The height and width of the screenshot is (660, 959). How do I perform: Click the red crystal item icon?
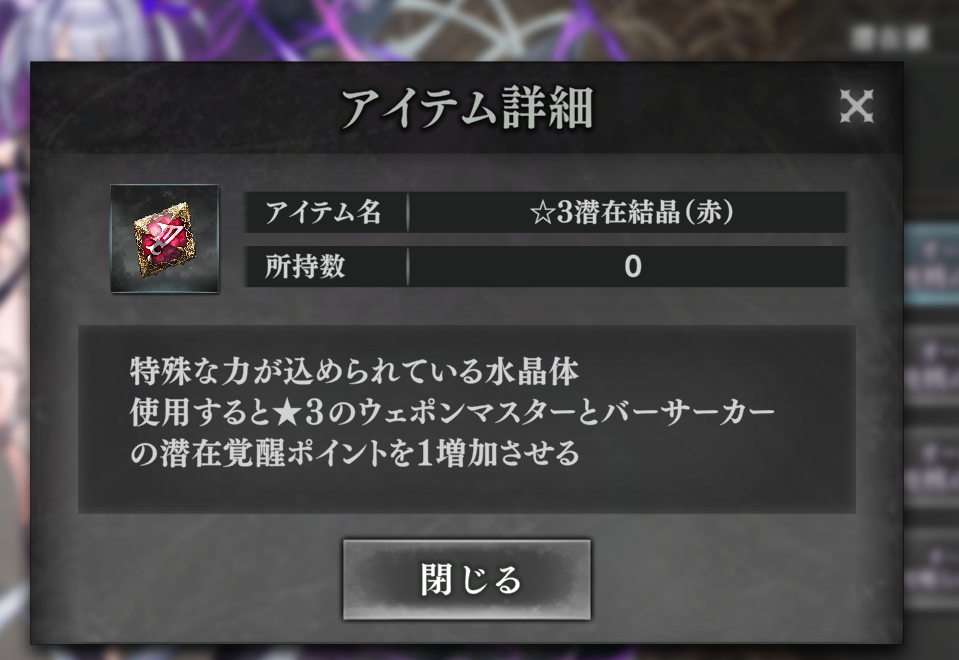tap(165, 239)
